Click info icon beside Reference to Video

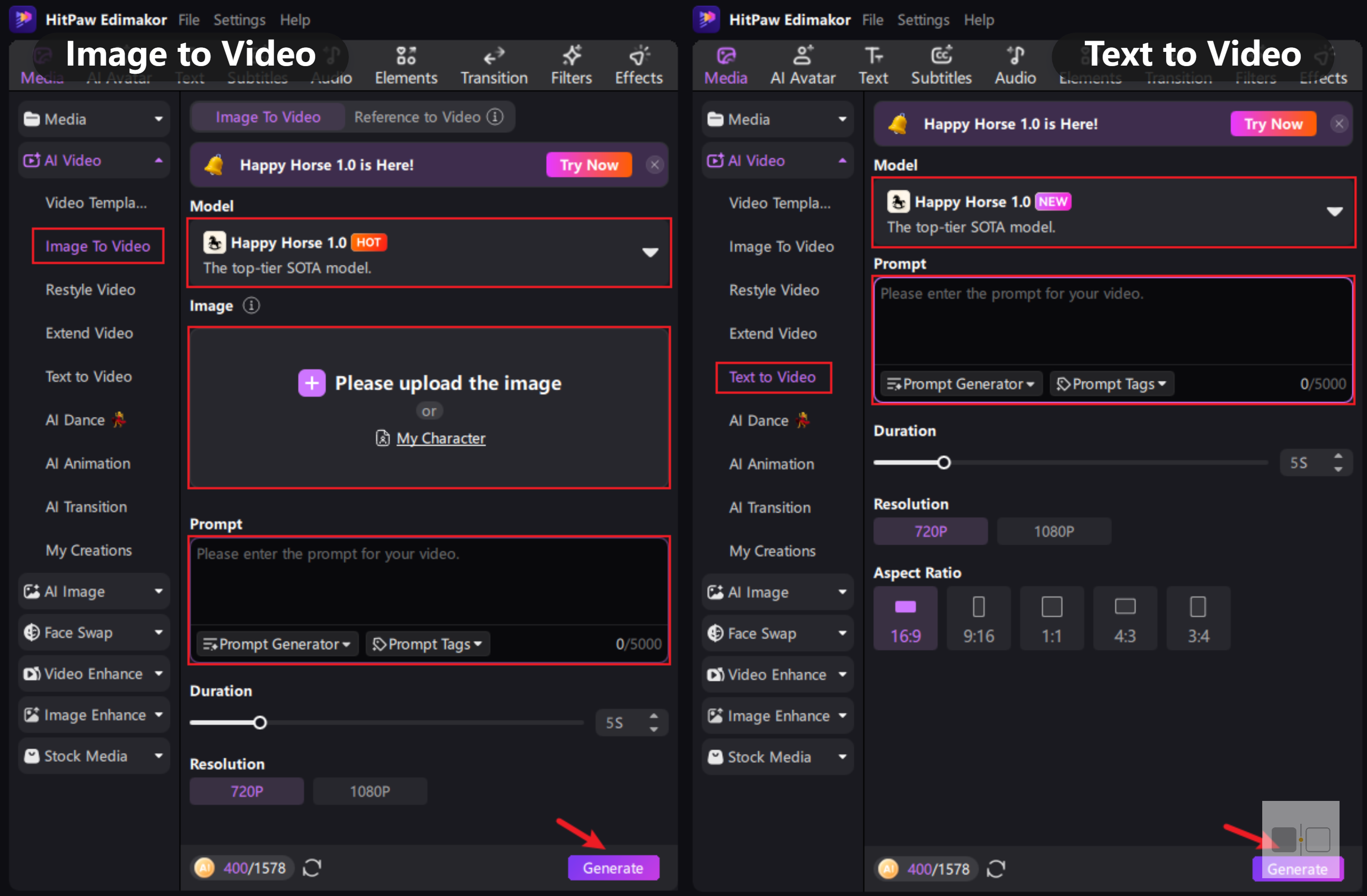(494, 116)
